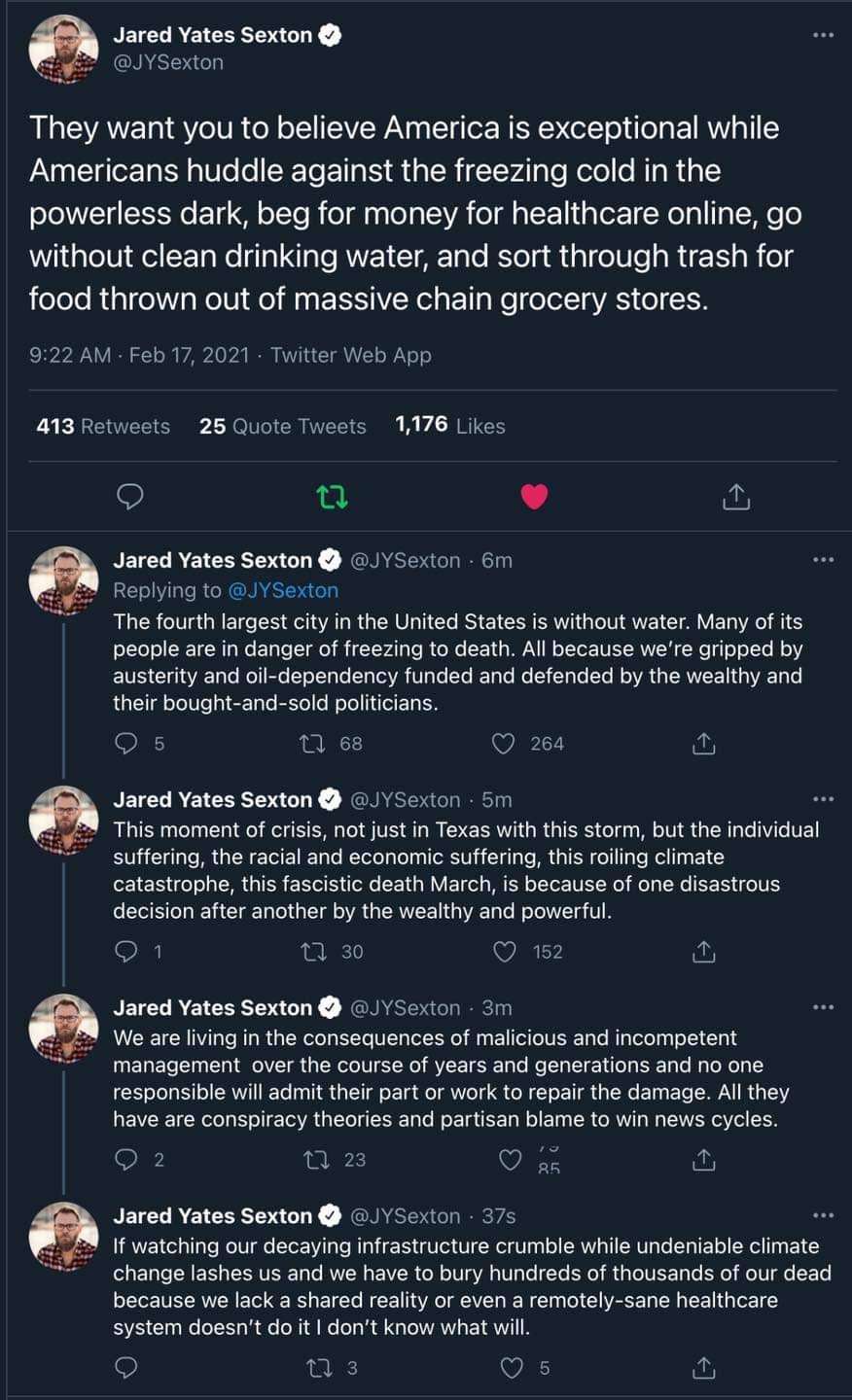
Task: Open the @JYSexton mention in Replying to
Action: click(x=283, y=590)
